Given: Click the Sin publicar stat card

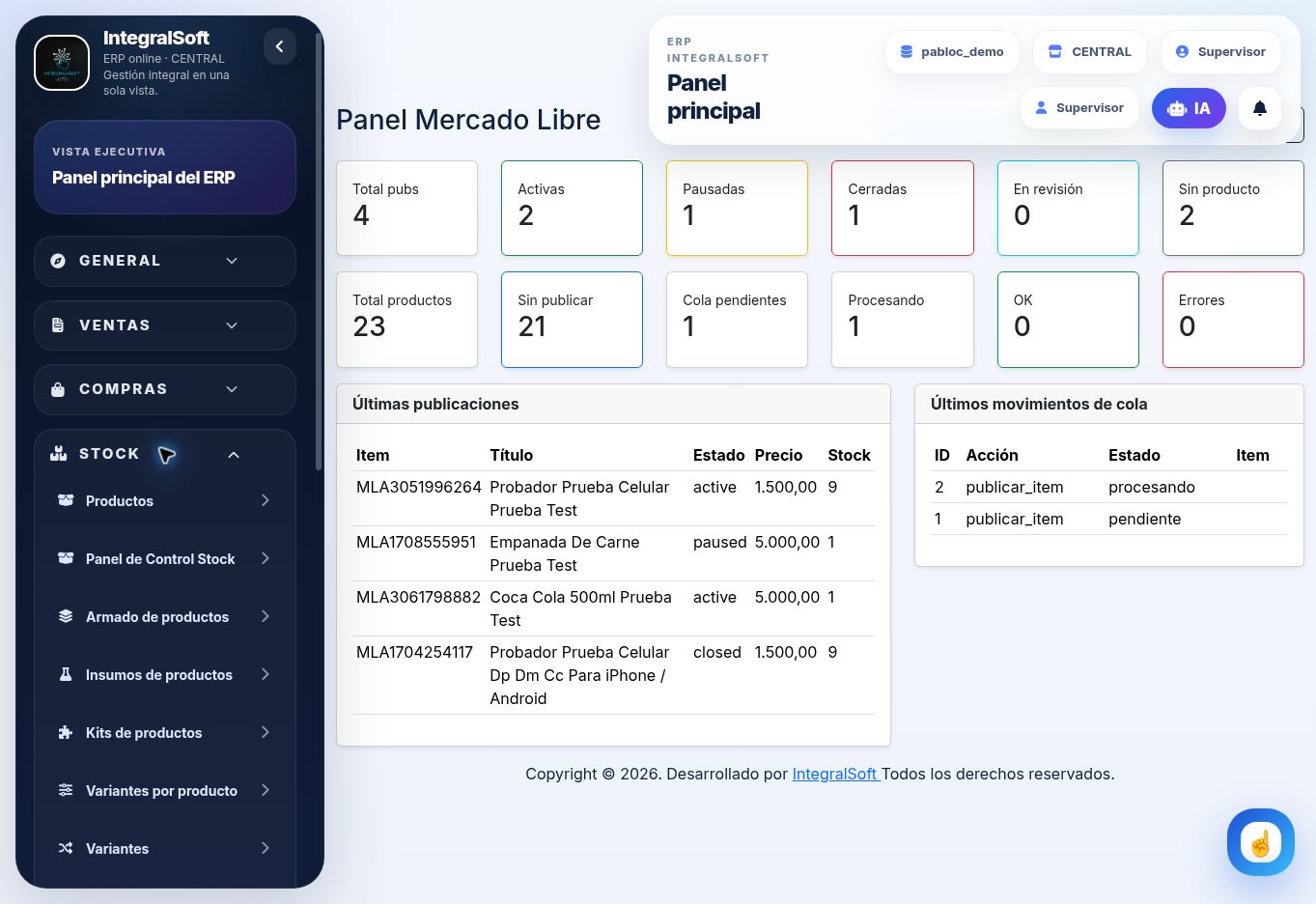Looking at the screenshot, I should 572,320.
